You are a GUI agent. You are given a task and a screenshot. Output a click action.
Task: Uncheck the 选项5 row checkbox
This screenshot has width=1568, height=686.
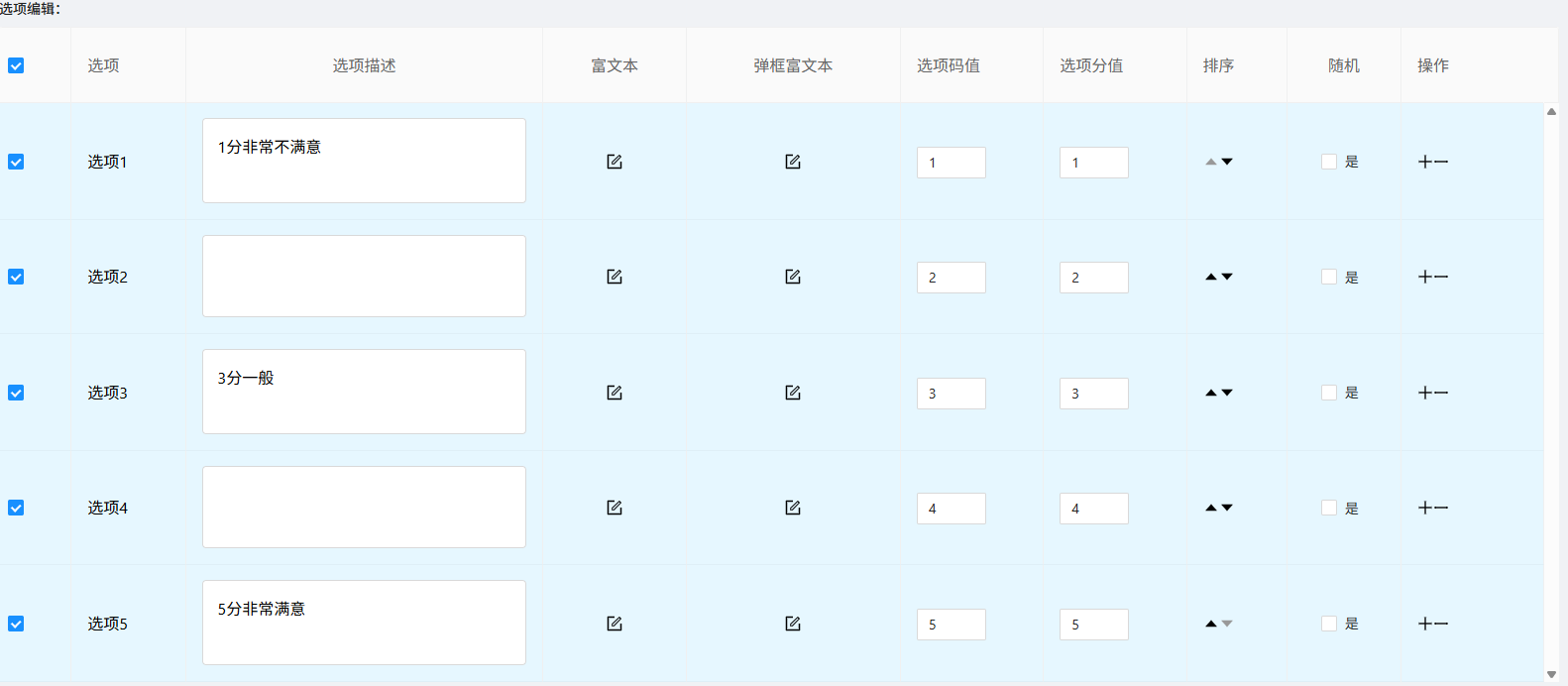point(16,624)
